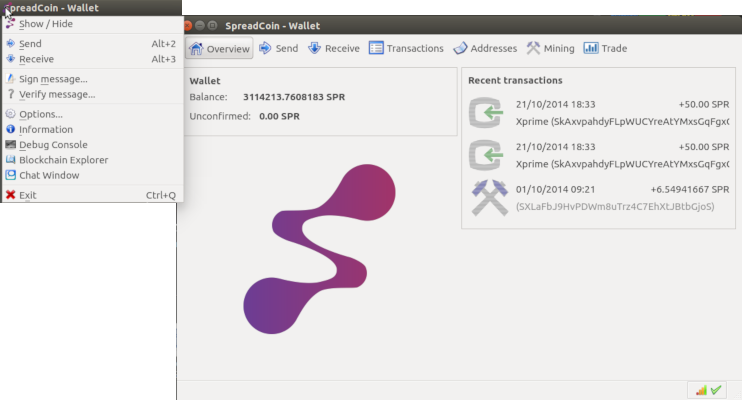Open Chat Window from the menu
742x400 pixels.
point(92,175)
